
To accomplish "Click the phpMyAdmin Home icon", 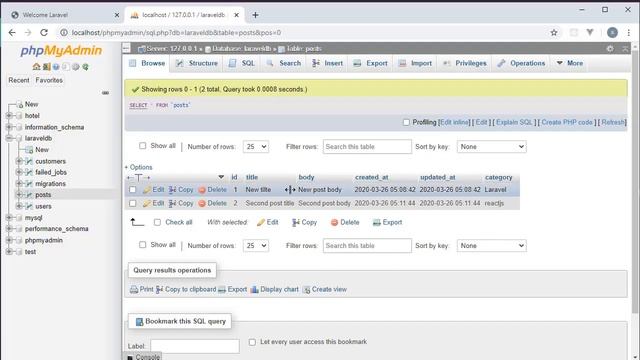I will click(x=36, y=67).
